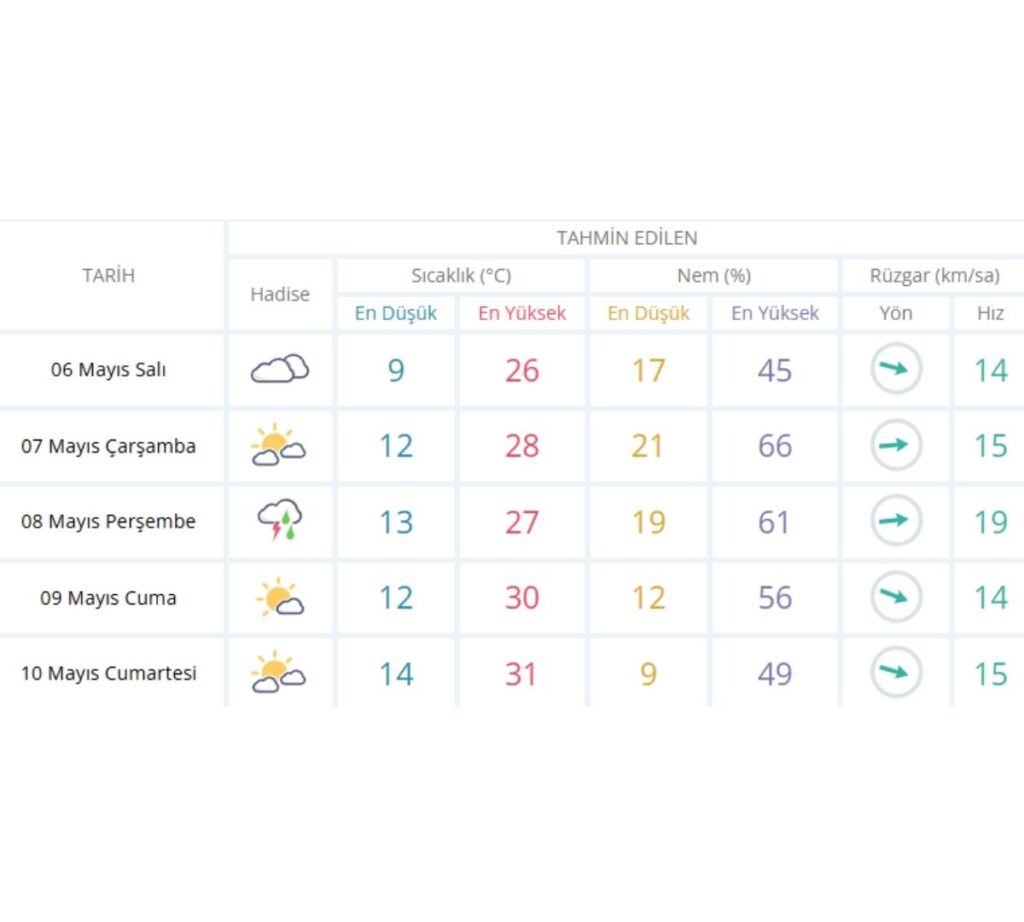Click the 10 Mayıs Cumartesi date cell
This screenshot has height=922, width=1024.
point(108,674)
